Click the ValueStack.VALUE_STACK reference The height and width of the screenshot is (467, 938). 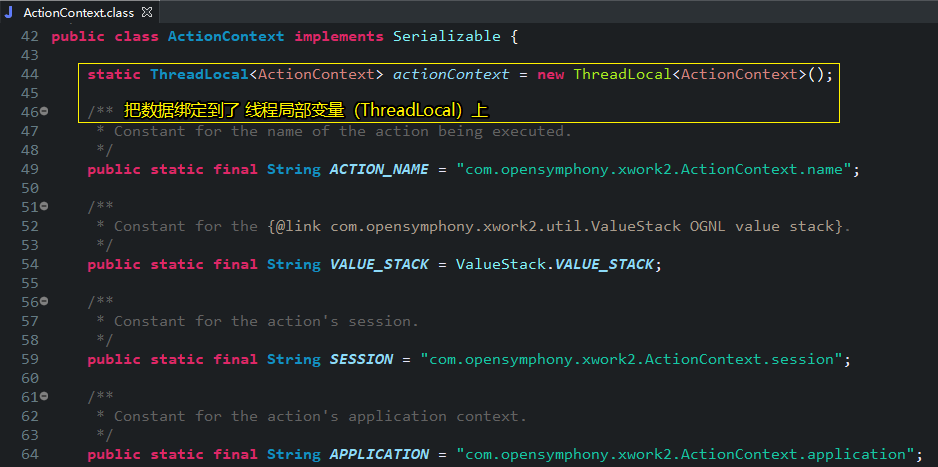pos(555,264)
